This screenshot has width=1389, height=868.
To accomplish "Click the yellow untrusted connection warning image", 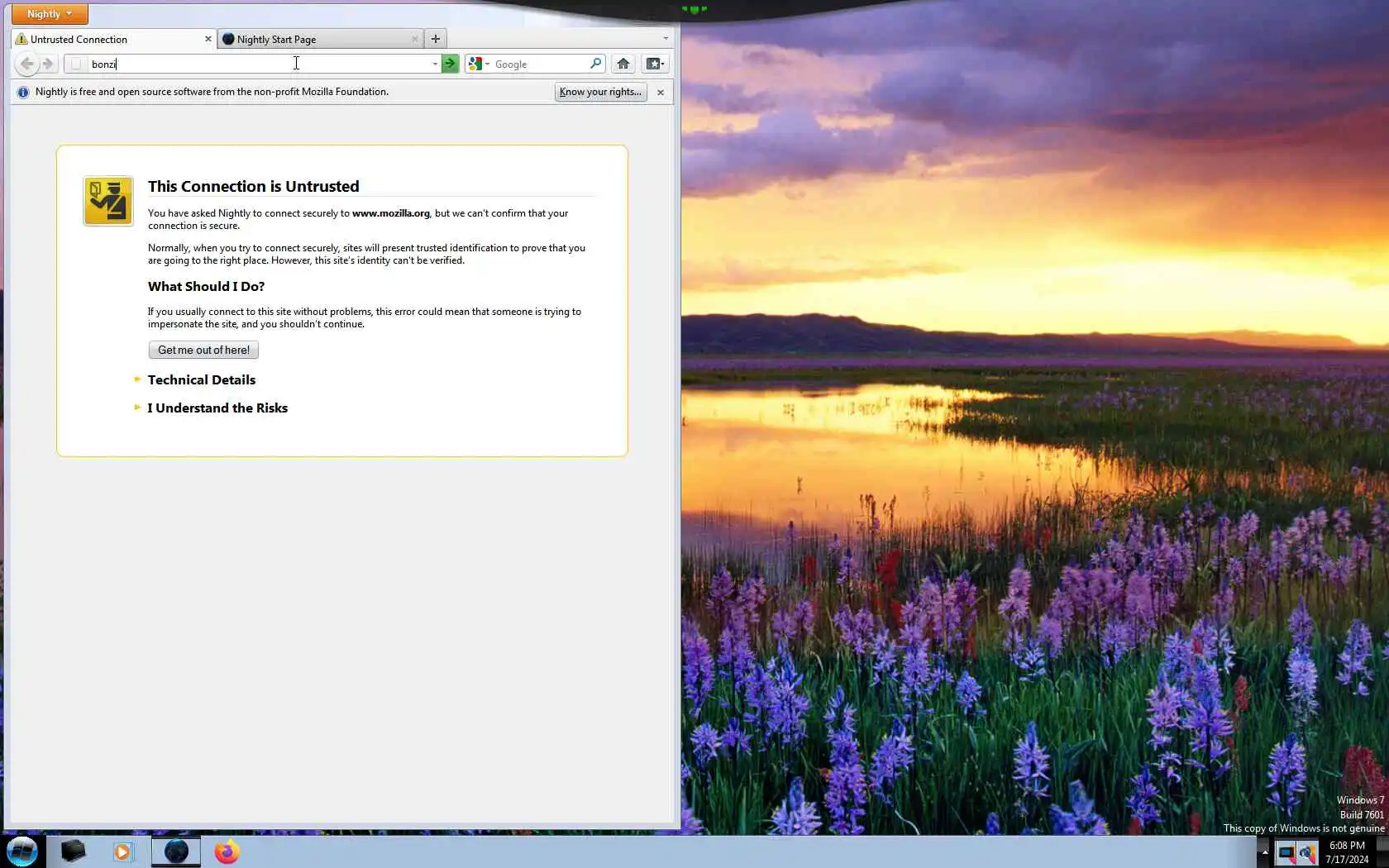I will 108,201.
